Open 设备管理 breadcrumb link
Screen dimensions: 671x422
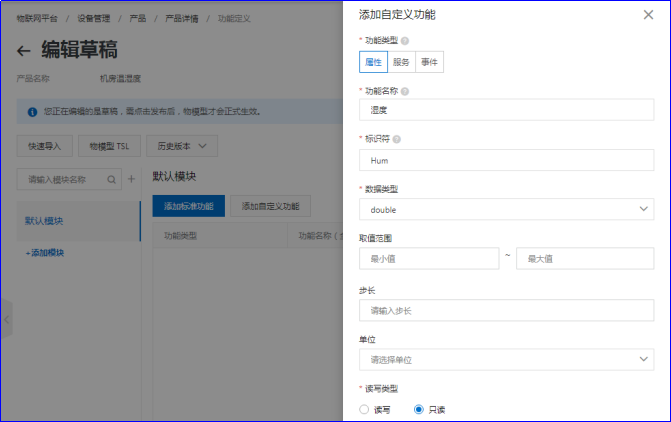[x=94, y=18]
